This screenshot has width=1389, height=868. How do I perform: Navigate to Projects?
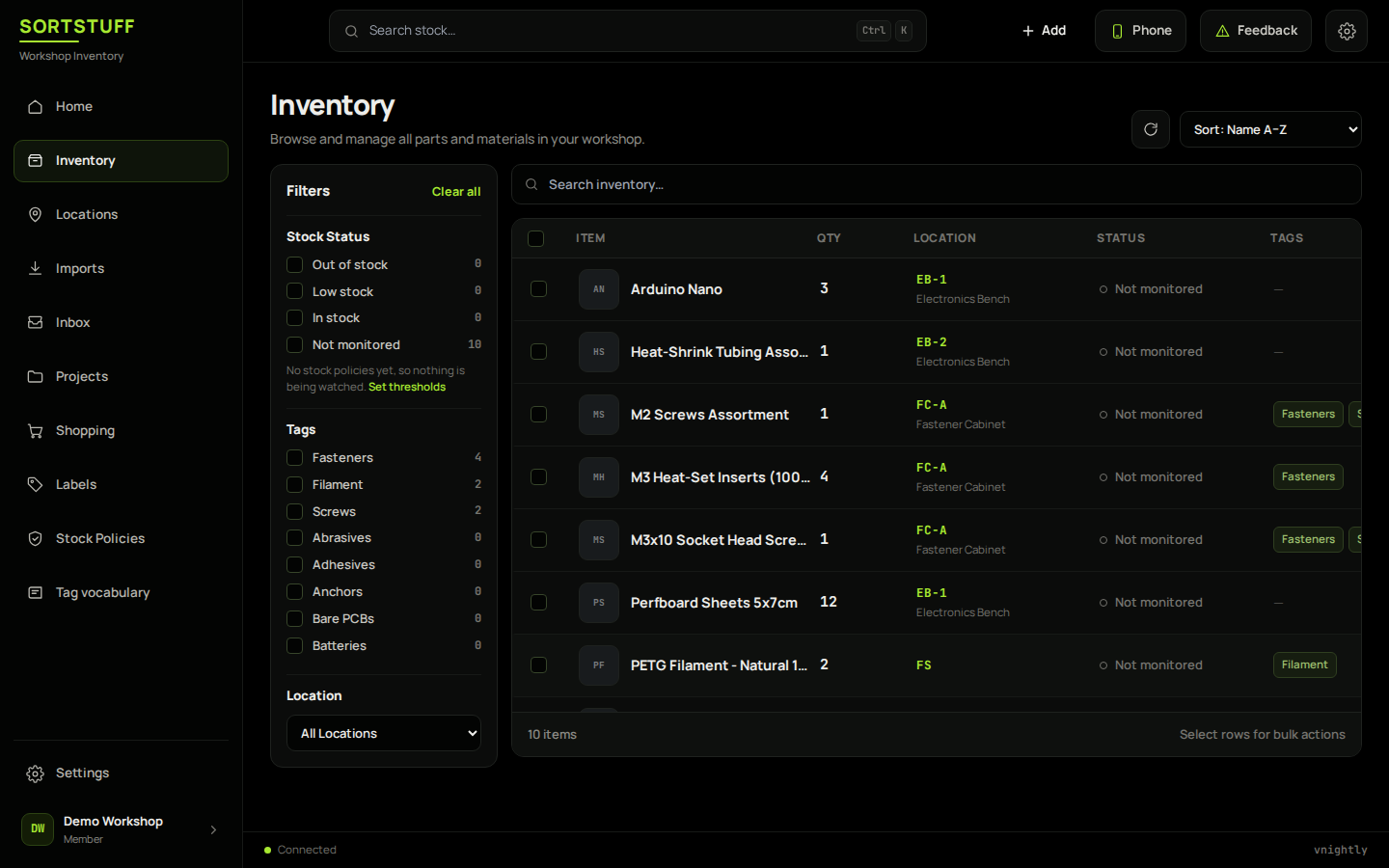[121, 377]
